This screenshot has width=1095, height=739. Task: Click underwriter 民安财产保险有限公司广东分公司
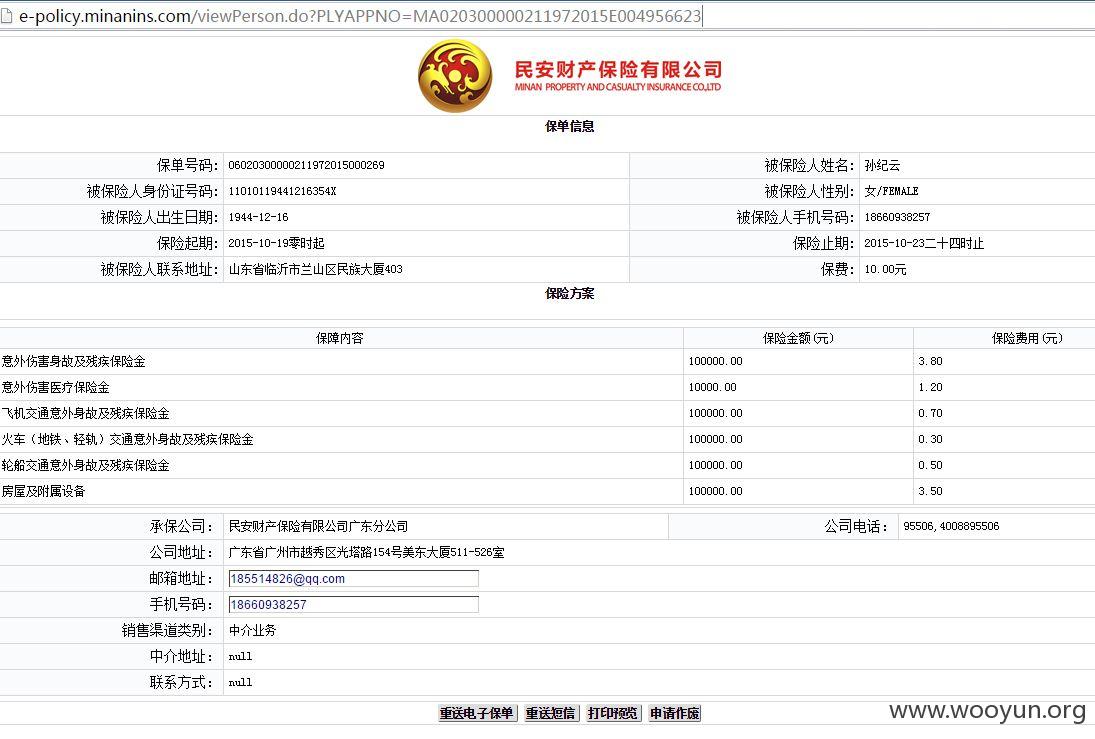pyautogui.click(x=318, y=527)
